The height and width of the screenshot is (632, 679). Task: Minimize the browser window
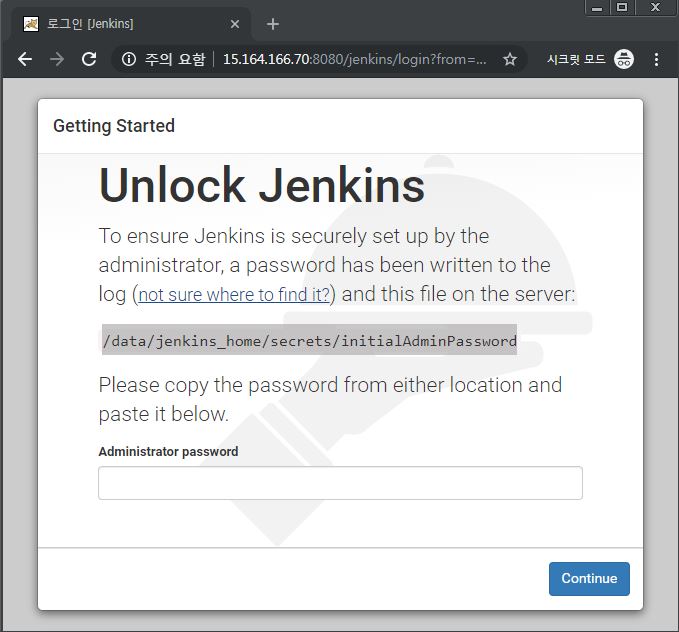tap(597, 7)
